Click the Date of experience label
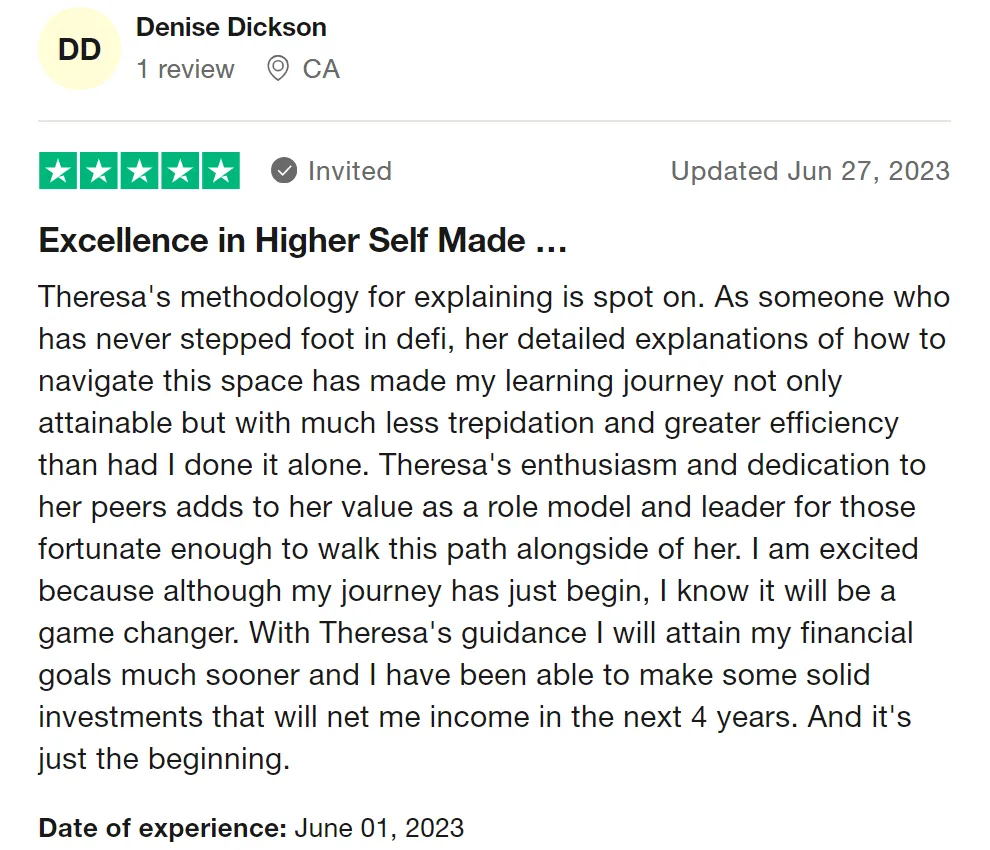The width and height of the screenshot is (990, 850). click(x=163, y=828)
